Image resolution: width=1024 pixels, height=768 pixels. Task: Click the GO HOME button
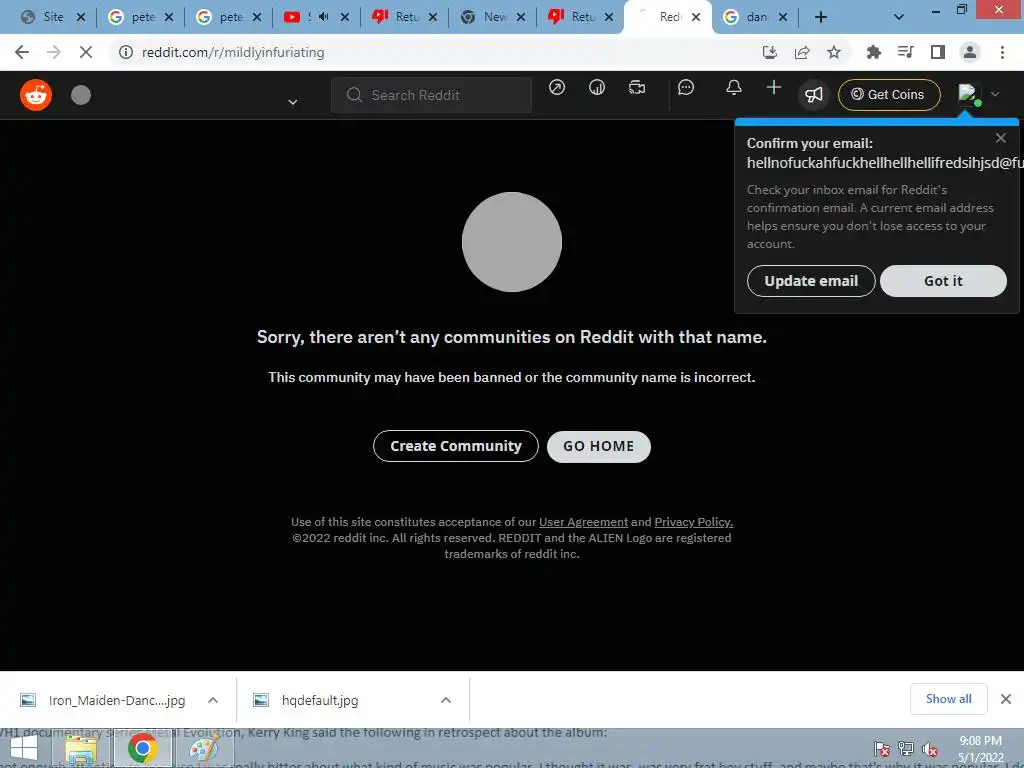(x=598, y=447)
